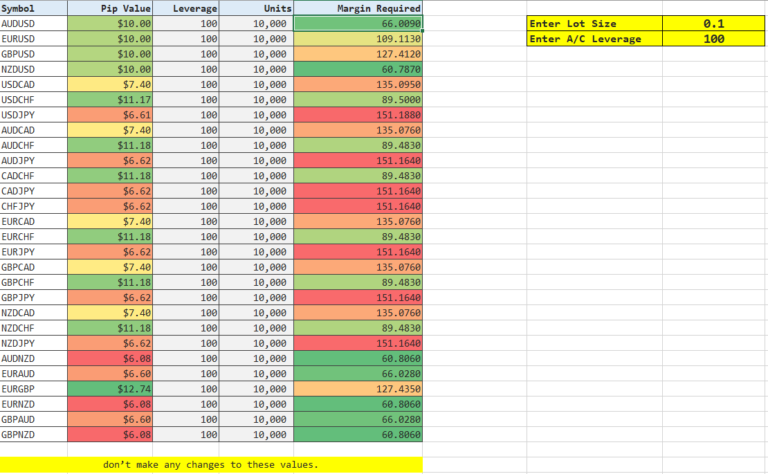
Task: Click the GBPNZD symbol cell
Action: point(33,435)
